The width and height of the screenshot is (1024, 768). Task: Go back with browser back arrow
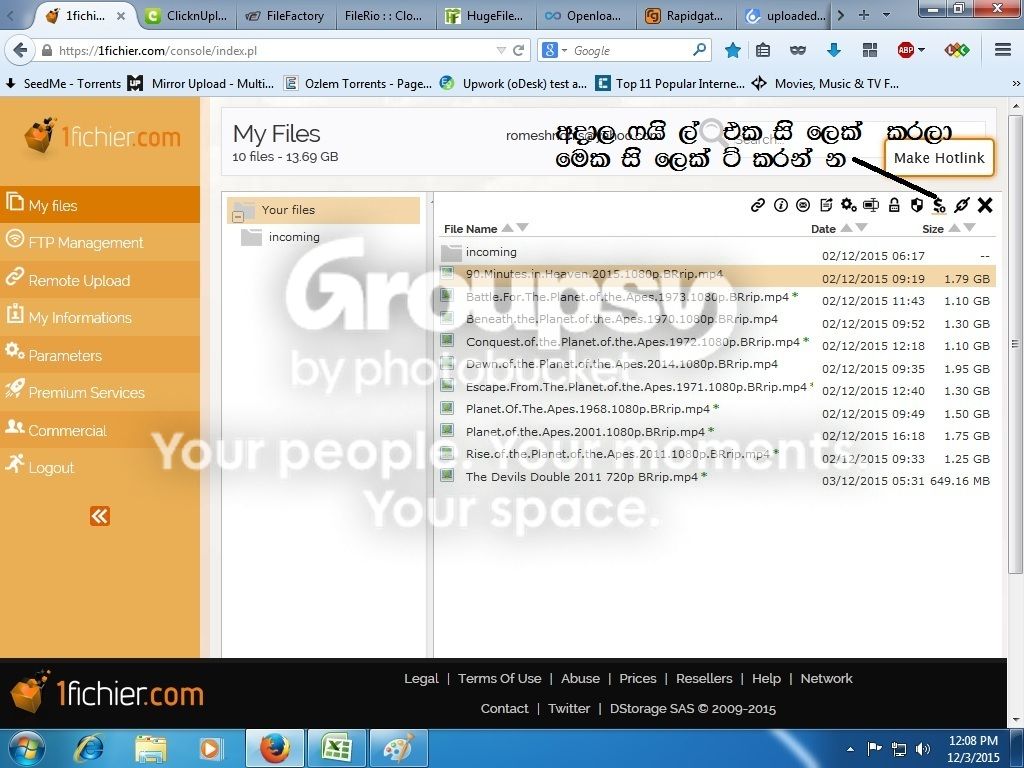(x=21, y=50)
